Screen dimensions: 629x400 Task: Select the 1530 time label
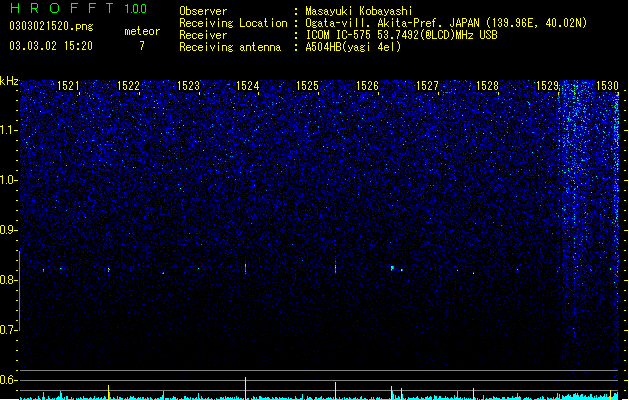click(x=607, y=86)
